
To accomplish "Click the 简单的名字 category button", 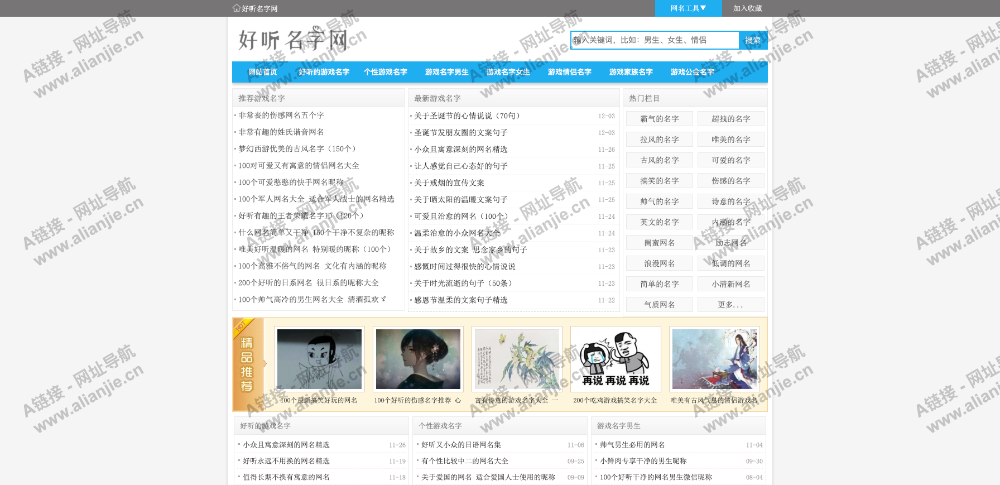I will click(659, 284).
